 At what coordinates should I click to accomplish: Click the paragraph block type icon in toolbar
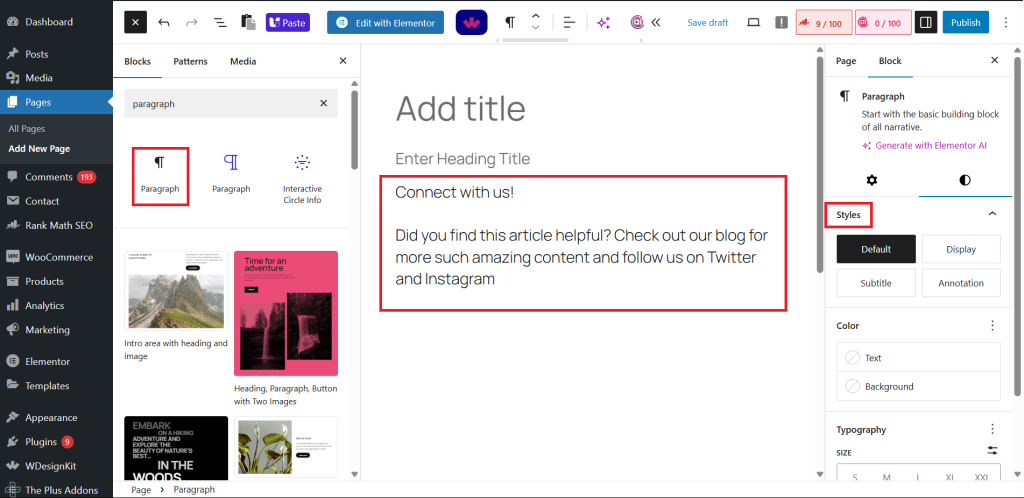point(510,22)
